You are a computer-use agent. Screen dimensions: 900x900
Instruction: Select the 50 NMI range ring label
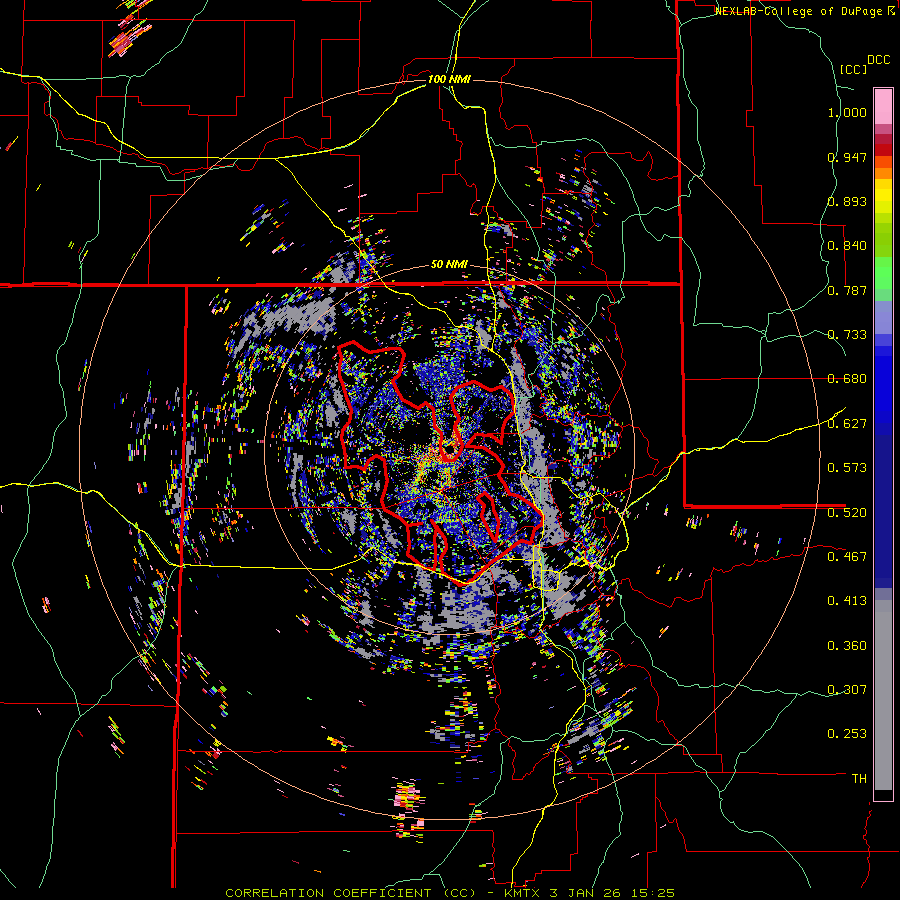coord(449,265)
